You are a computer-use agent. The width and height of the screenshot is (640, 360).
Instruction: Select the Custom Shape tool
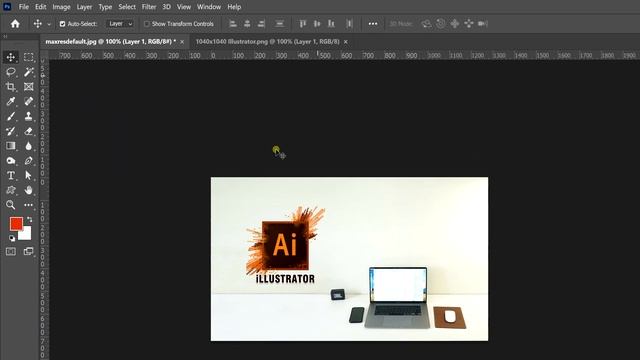pos(11,190)
